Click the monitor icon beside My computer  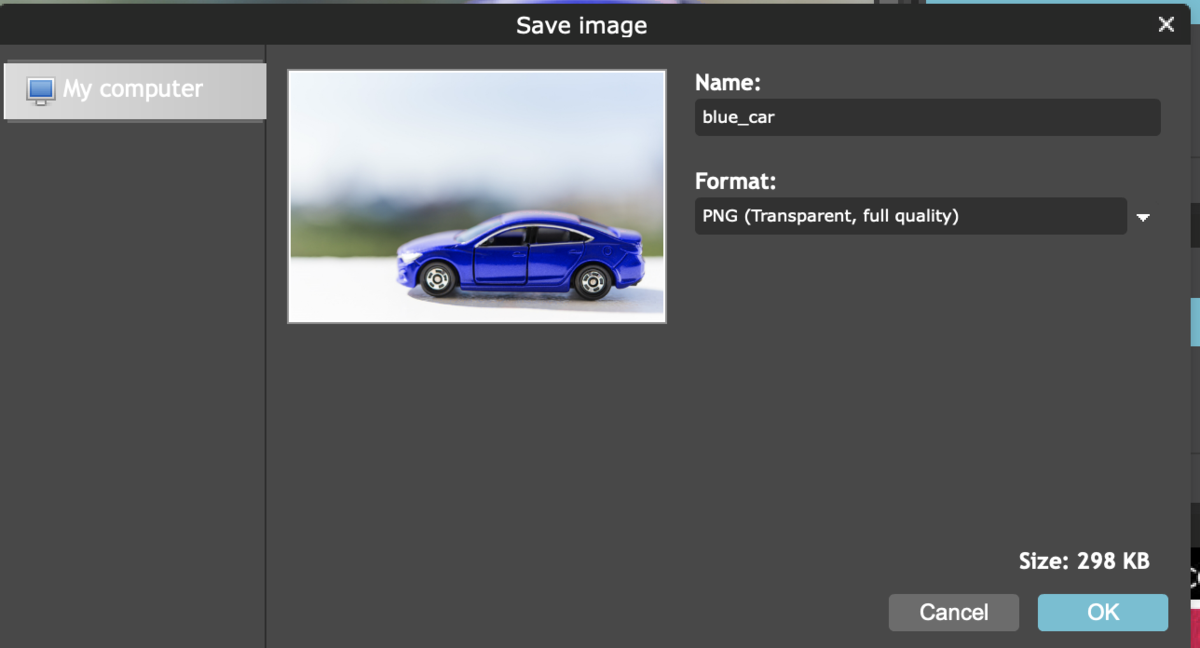point(41,91)
